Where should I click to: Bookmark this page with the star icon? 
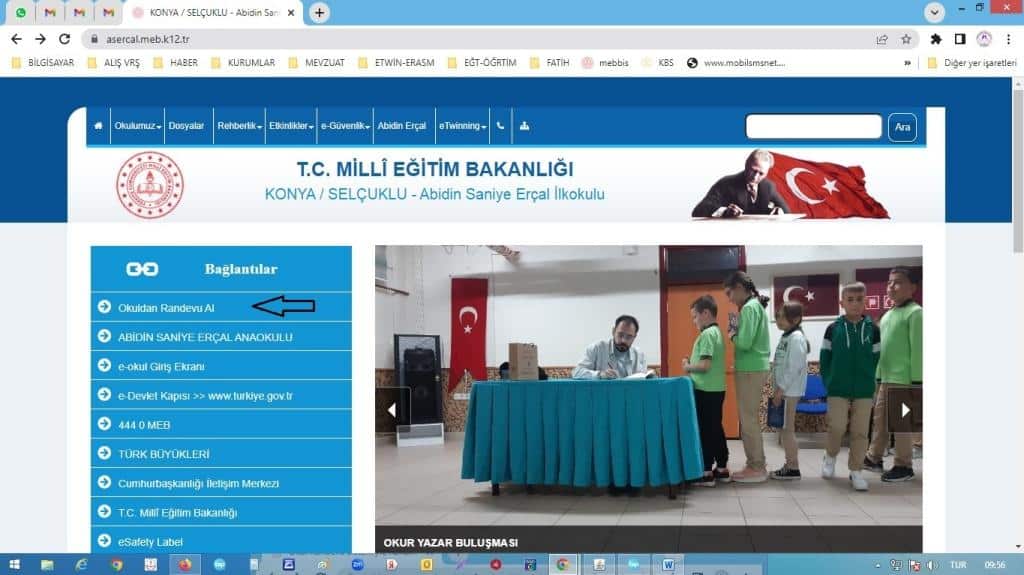point(906,39)
